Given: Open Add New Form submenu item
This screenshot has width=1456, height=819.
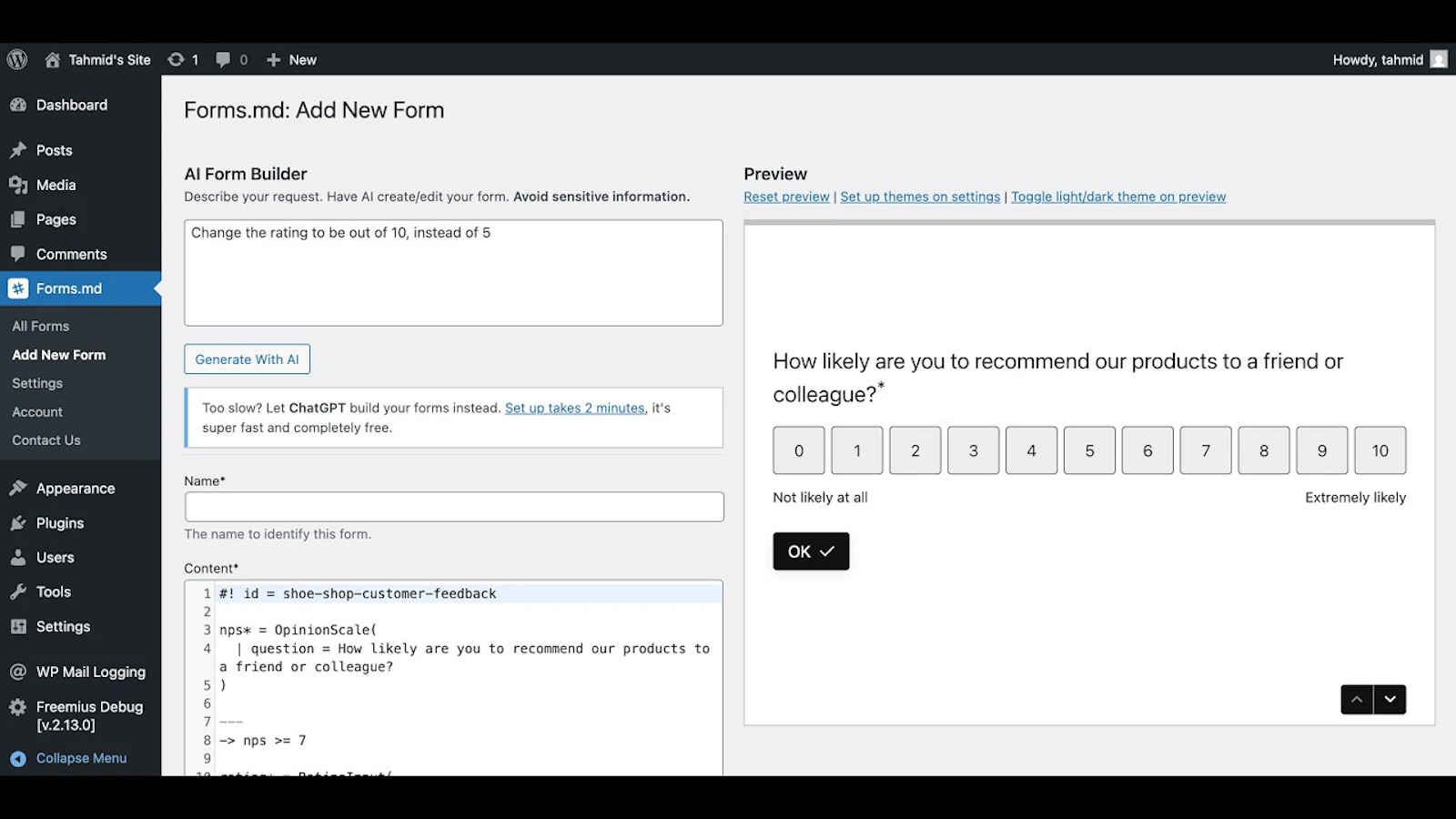Looking at the screenshot, I should [x=59, y=355].
